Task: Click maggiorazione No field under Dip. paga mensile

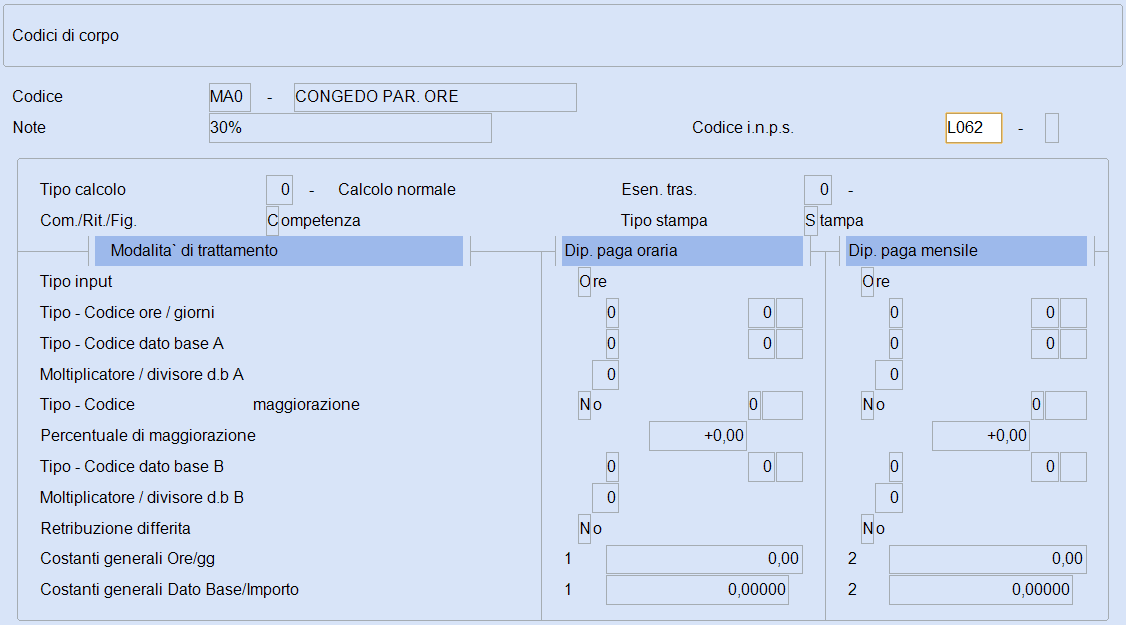Action: coord(867,405)
